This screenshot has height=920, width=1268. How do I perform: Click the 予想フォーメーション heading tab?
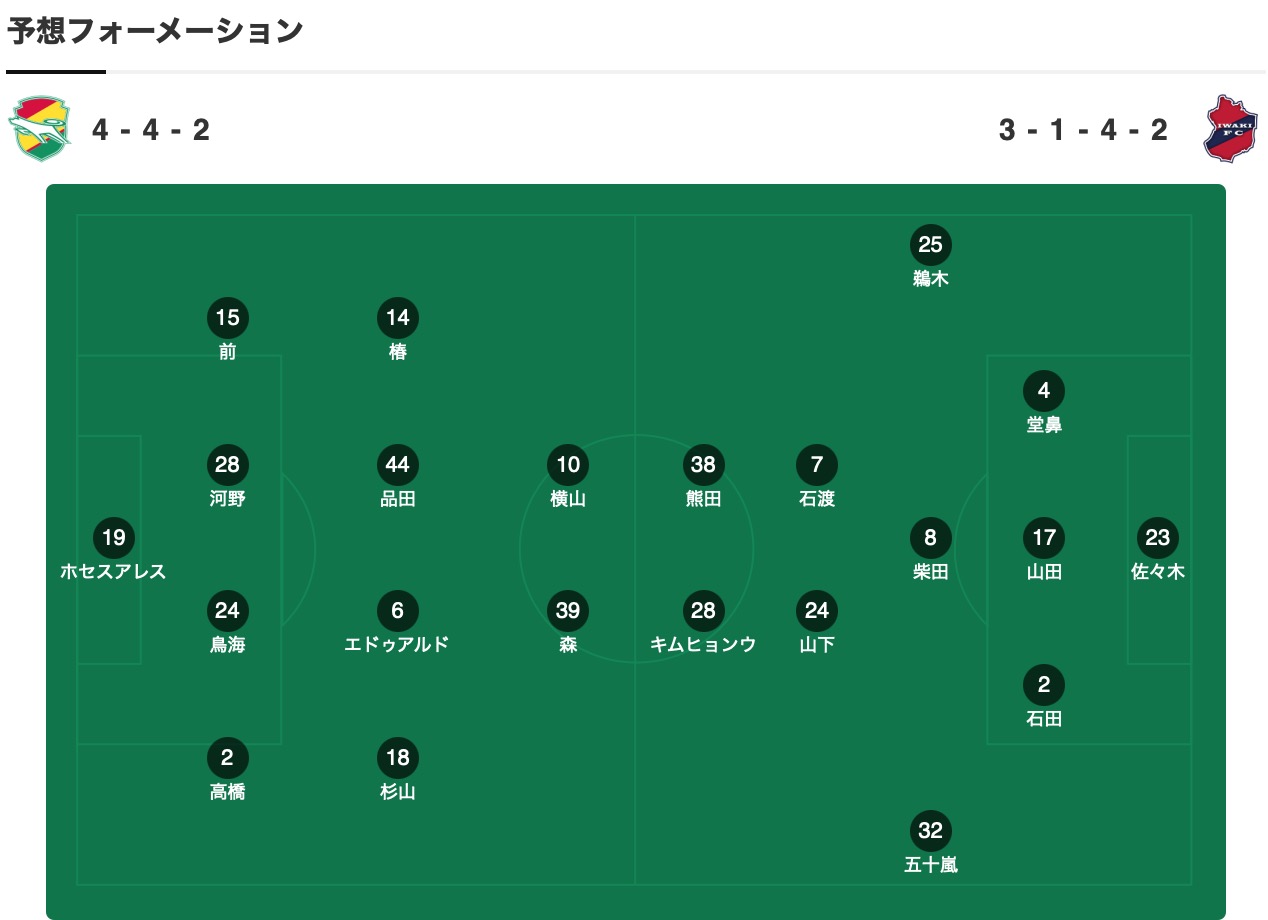(x=155, y=32)
